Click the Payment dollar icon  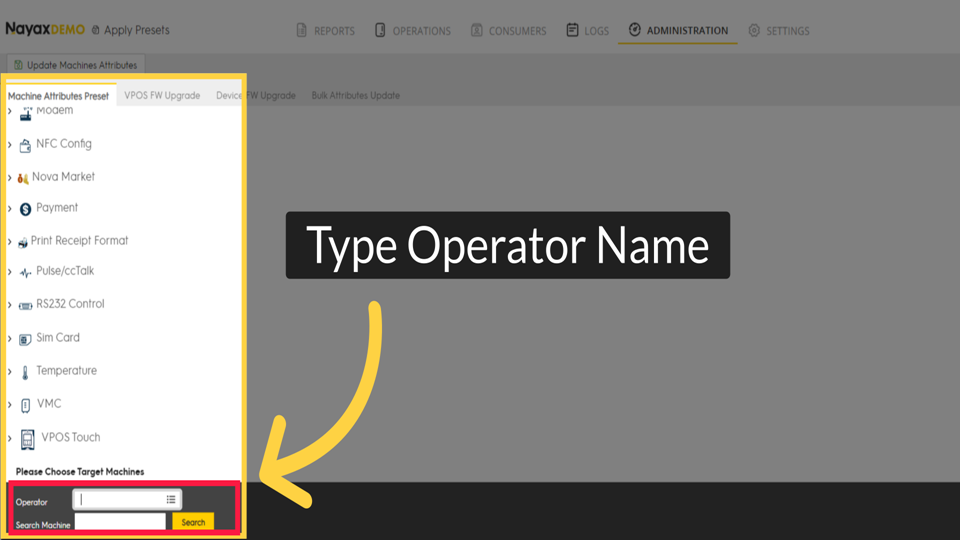point(25,209)
